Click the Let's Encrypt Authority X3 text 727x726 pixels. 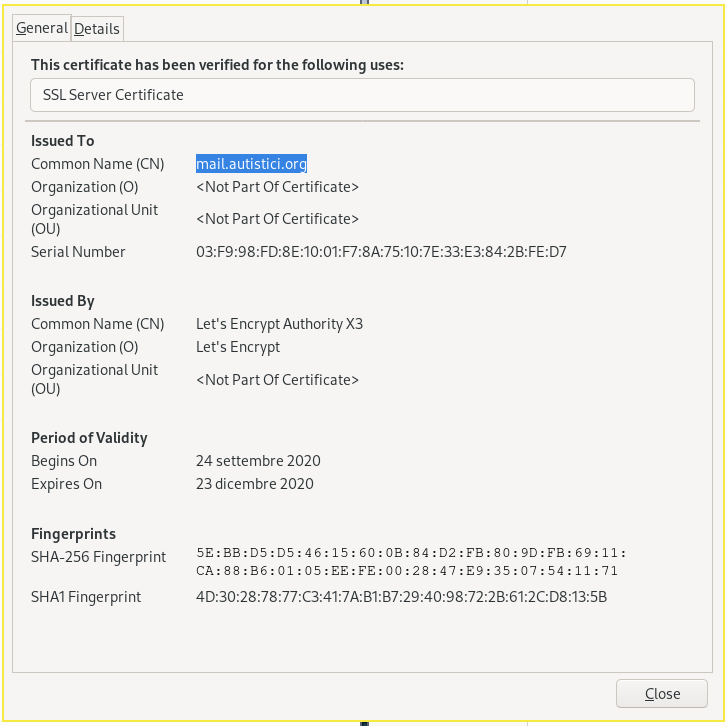(279, 324)
